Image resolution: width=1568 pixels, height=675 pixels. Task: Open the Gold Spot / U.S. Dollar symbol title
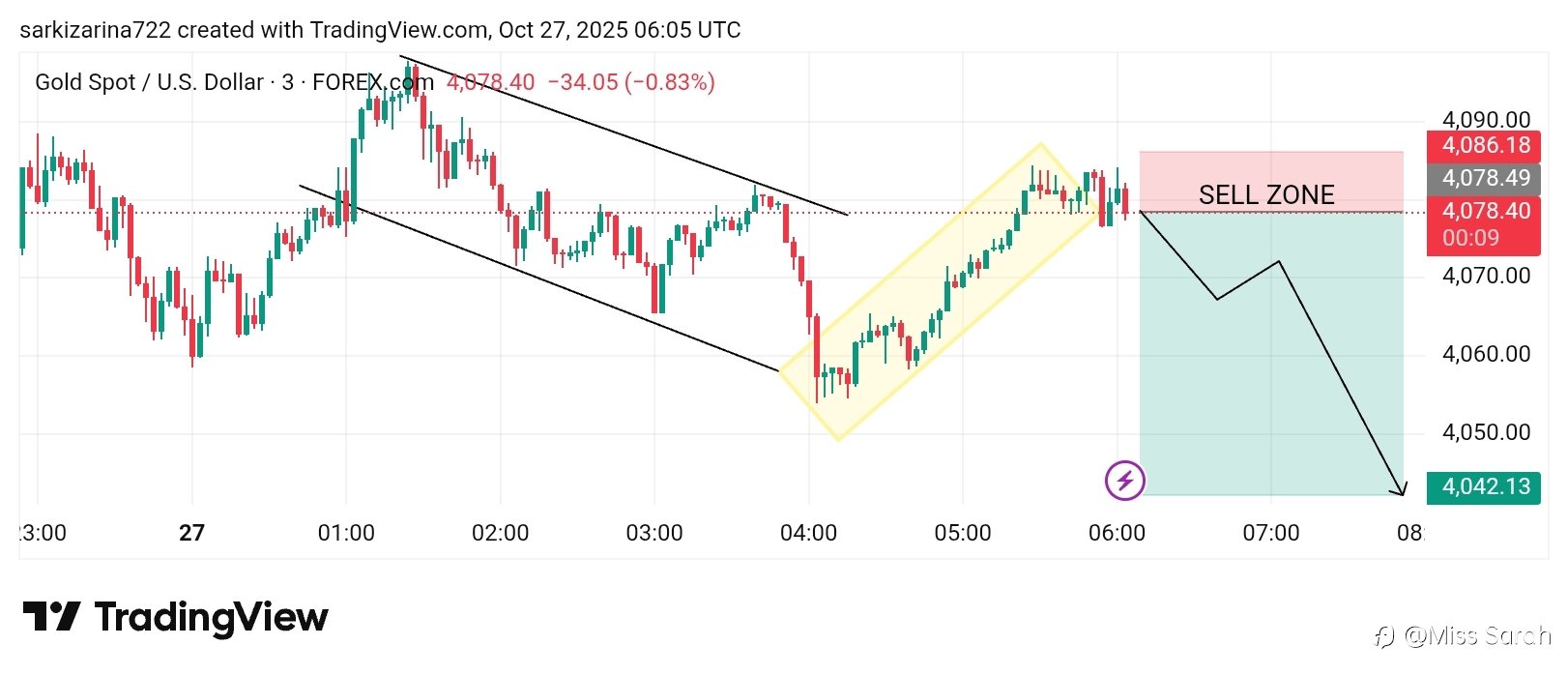pyautogui.click(x=149, y=82)
